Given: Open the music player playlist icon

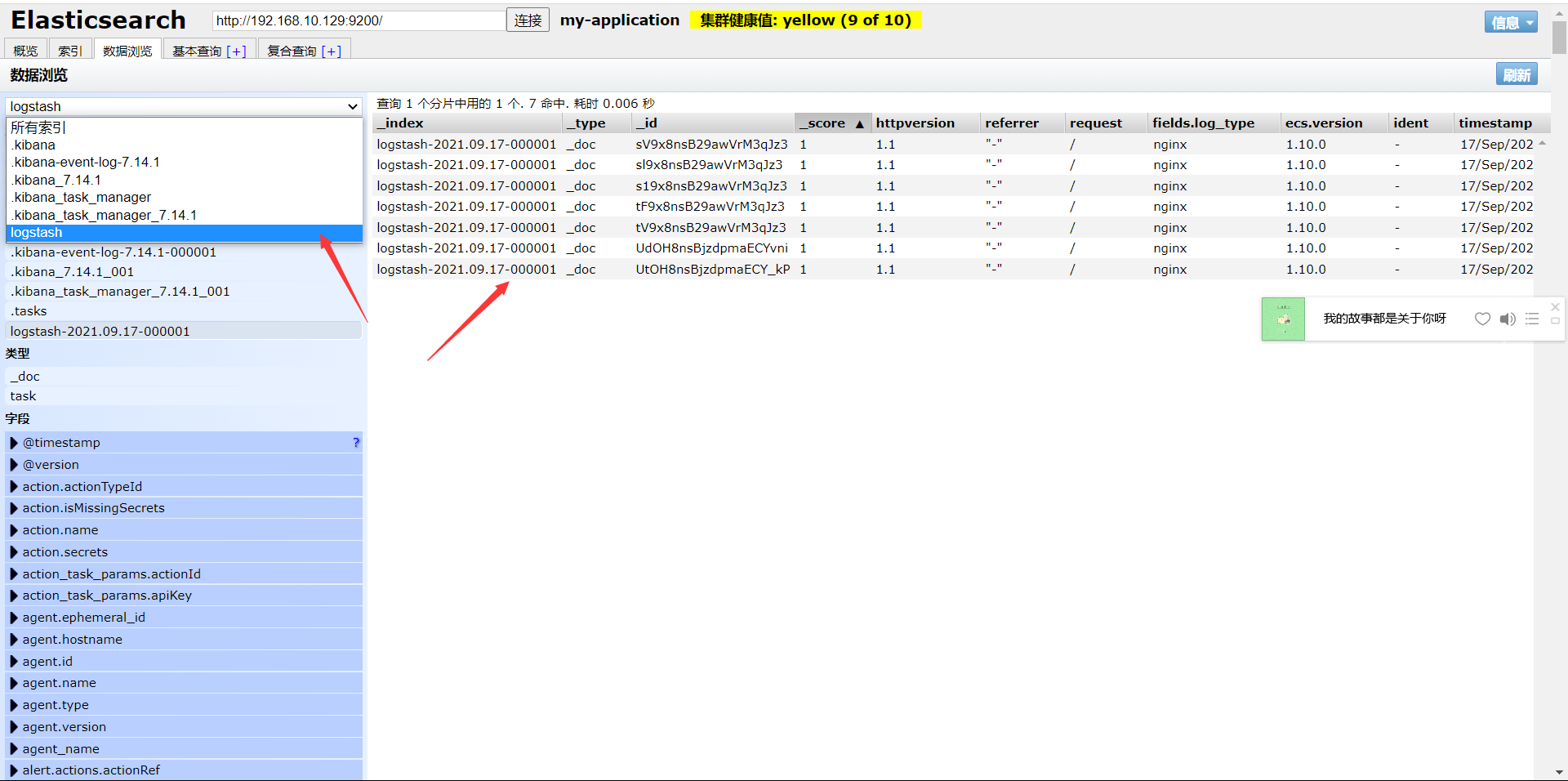Looking at the screenshot, I should (x=1532, y=319).
